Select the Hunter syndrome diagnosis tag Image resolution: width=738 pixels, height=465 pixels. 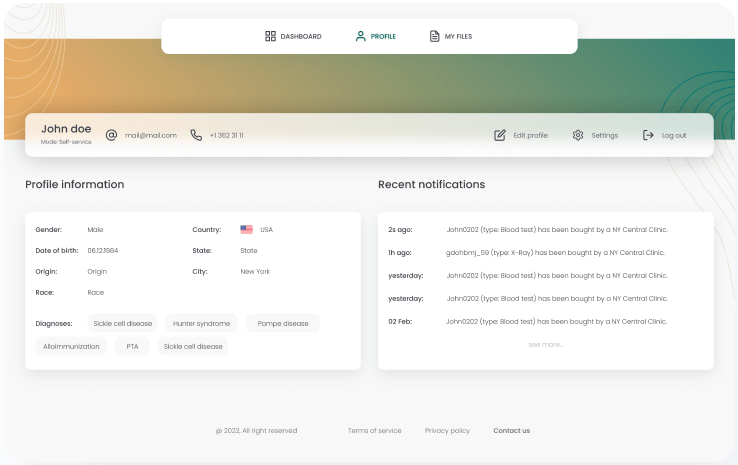[x=201, y=323]
